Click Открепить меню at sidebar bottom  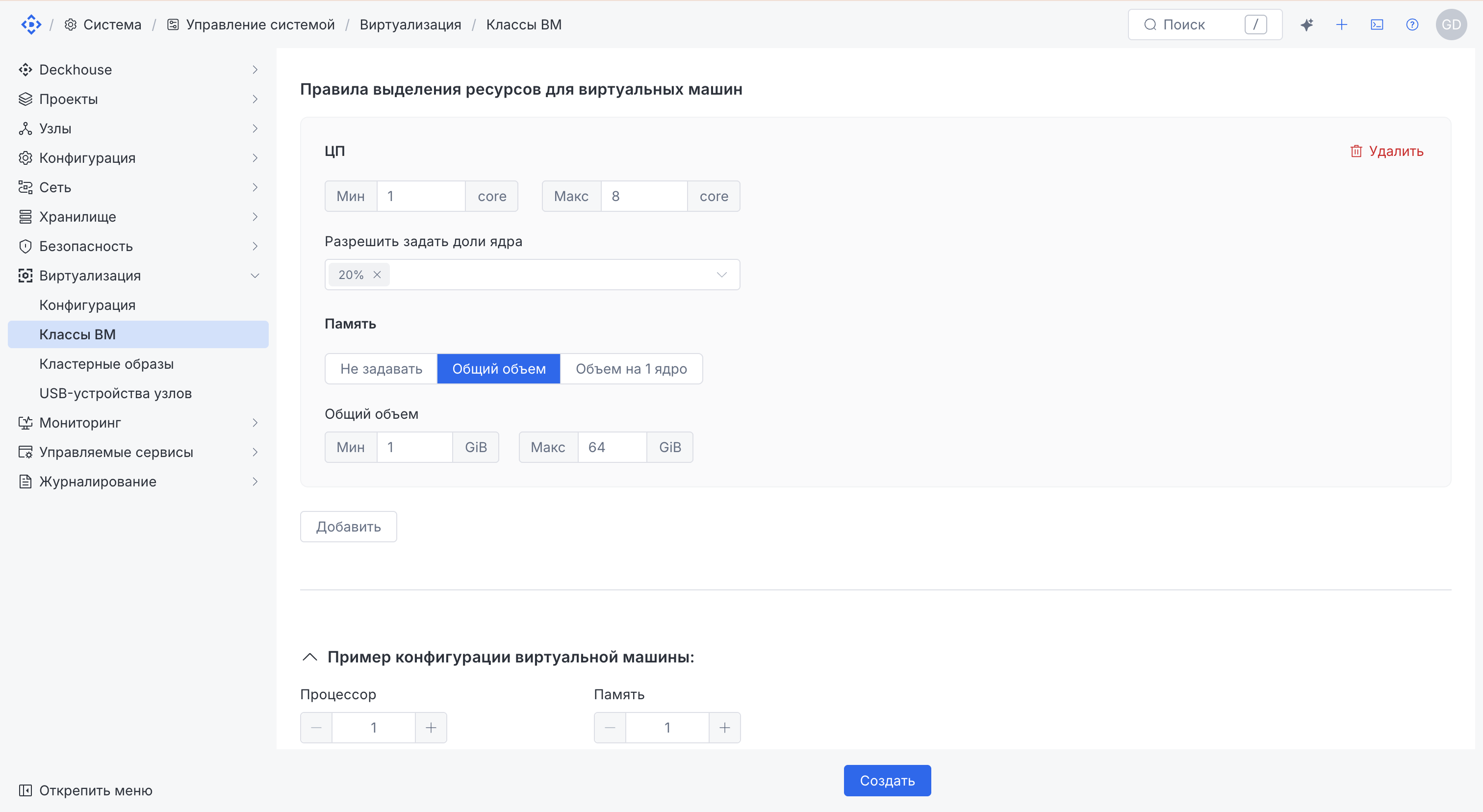pos(96,791)
